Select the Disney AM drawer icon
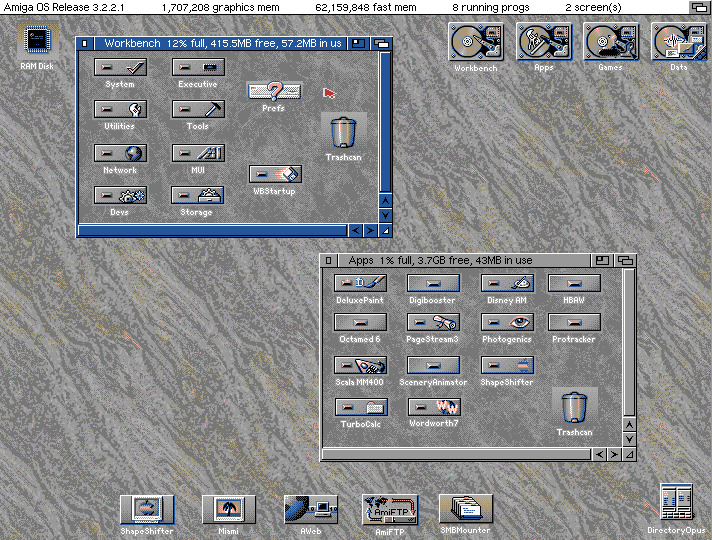The width and height of the screenshot is (712, 540). (x=507, y=283)
